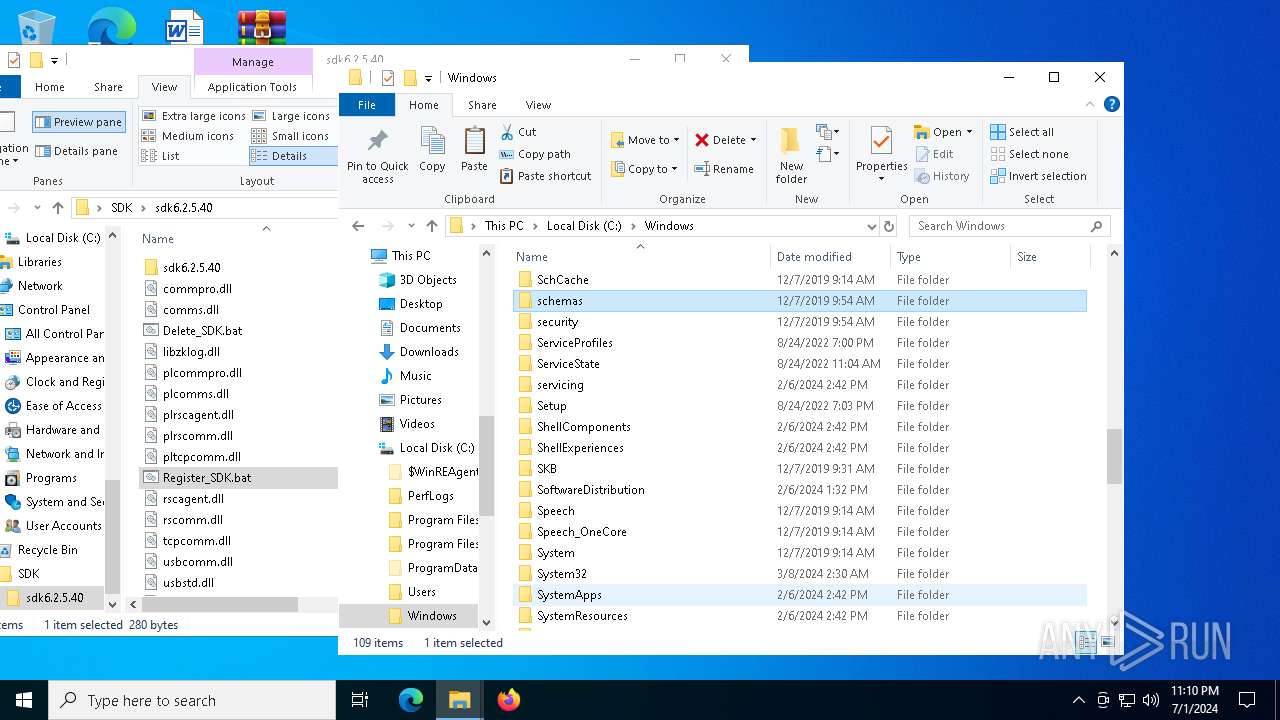
Task: Go back in Windows explorer window
Action: (359, 226)
